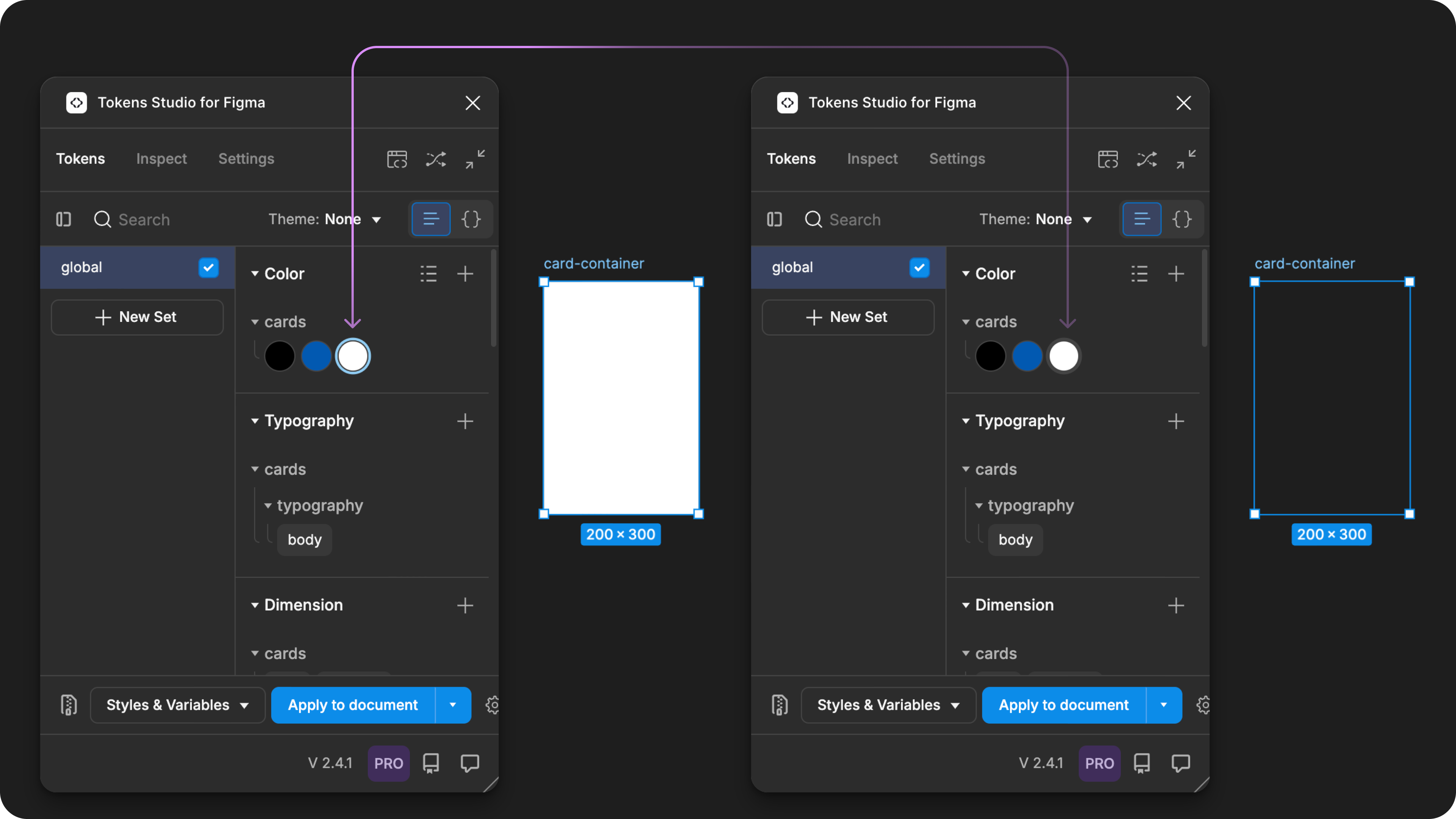The image size is (1456, 819).
Task: Click Apply to document in right panel
Action: pos(1064,705)
